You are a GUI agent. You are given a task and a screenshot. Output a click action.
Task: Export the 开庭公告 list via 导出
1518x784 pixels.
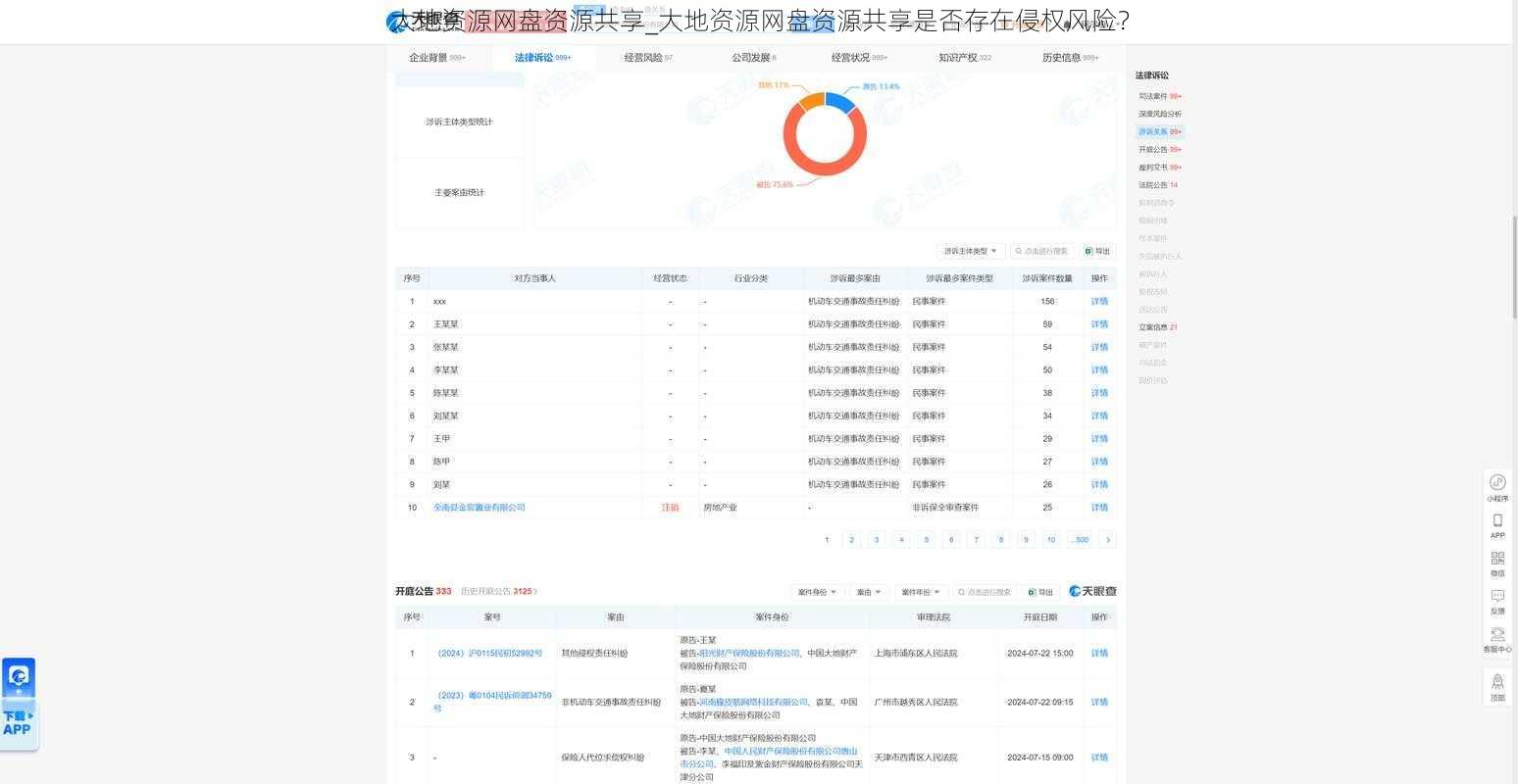(x=1040, y=592)
